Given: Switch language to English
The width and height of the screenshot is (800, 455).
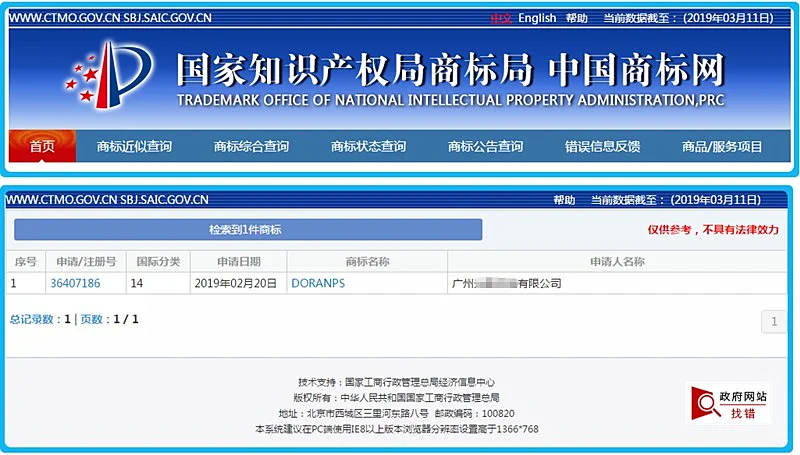Looking at the screenshot, I should pyautogui.click(x=537, y=18).
